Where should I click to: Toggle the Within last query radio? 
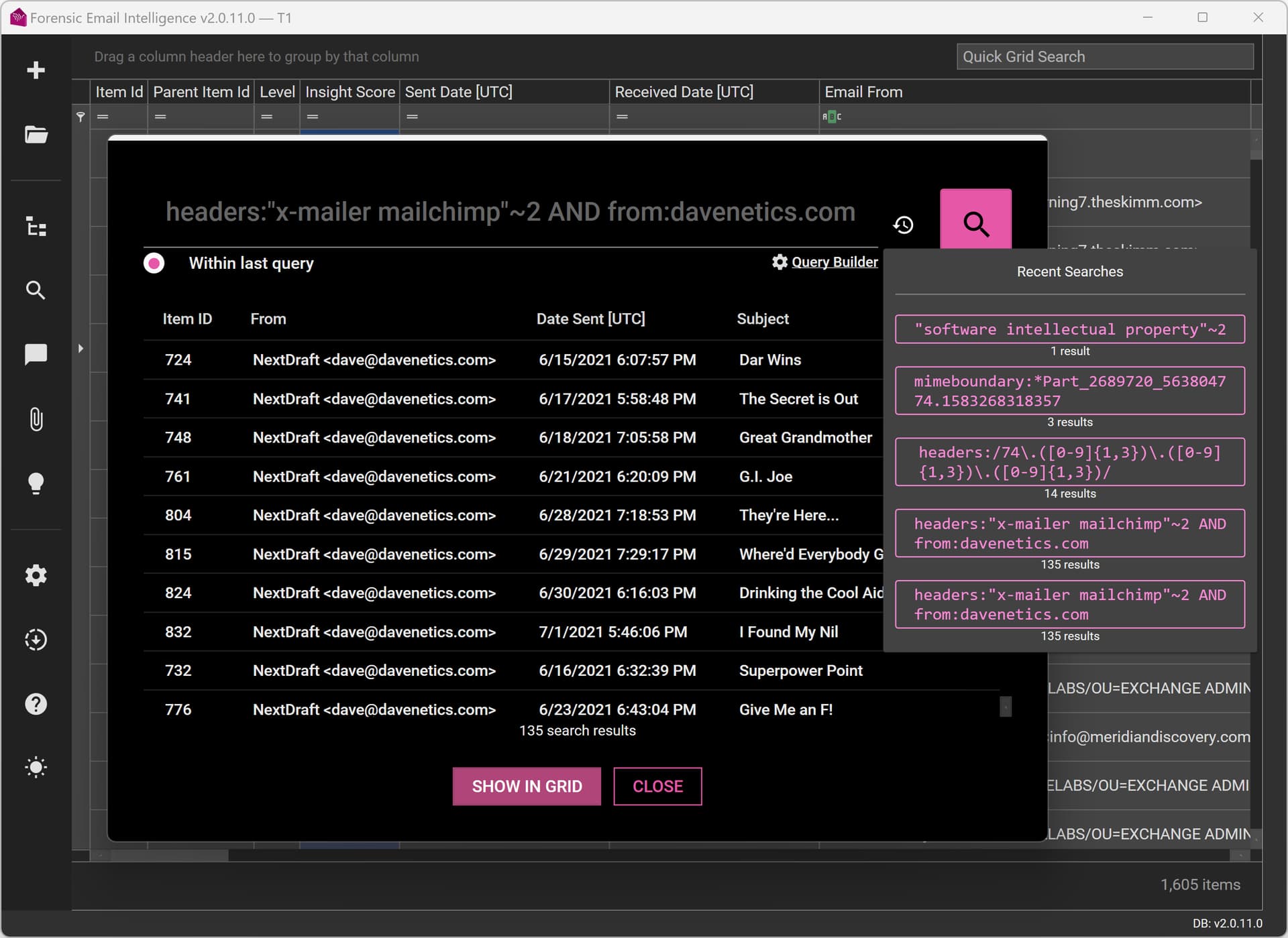(154, 263)
